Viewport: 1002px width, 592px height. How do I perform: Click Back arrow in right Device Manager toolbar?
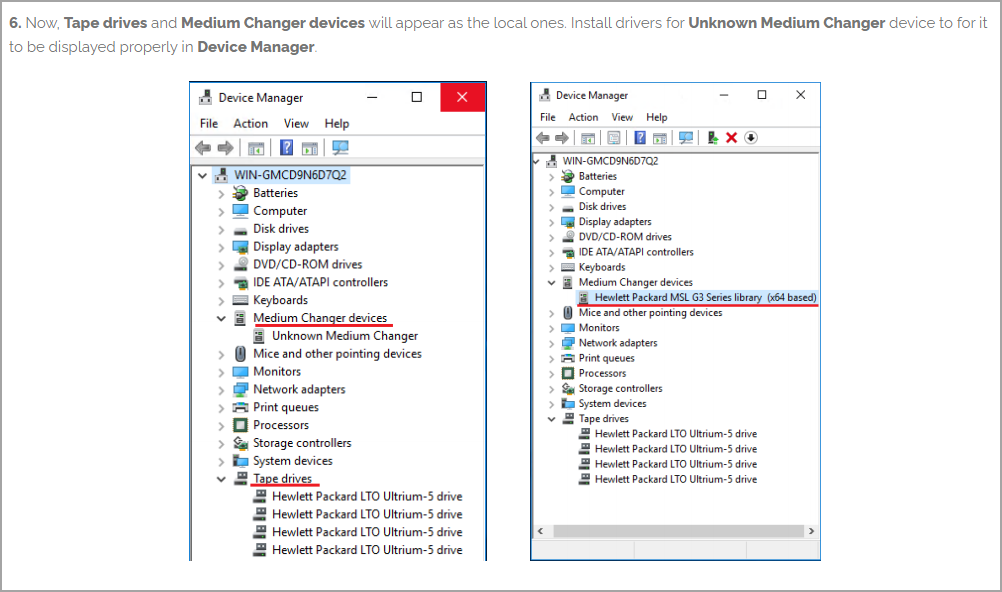point(543,137)
